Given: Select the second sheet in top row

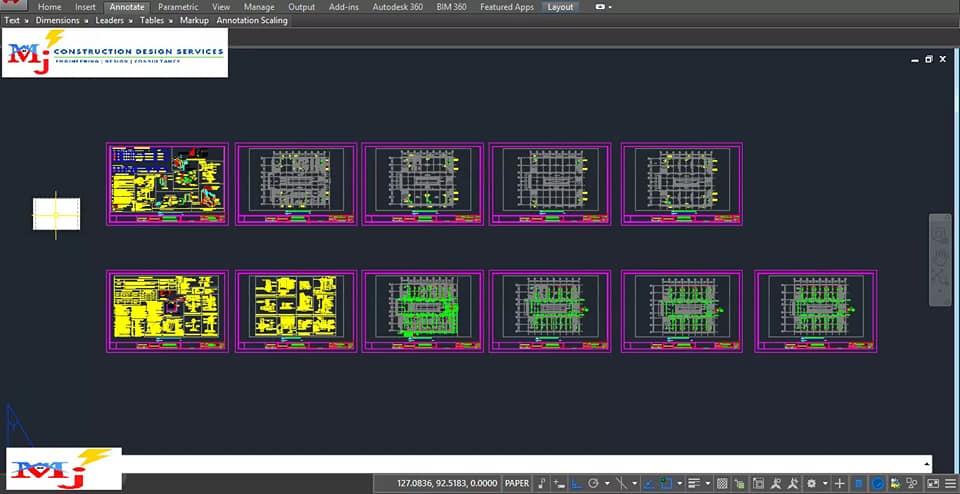Looking at the screenshot, I should tap(296, 184).
